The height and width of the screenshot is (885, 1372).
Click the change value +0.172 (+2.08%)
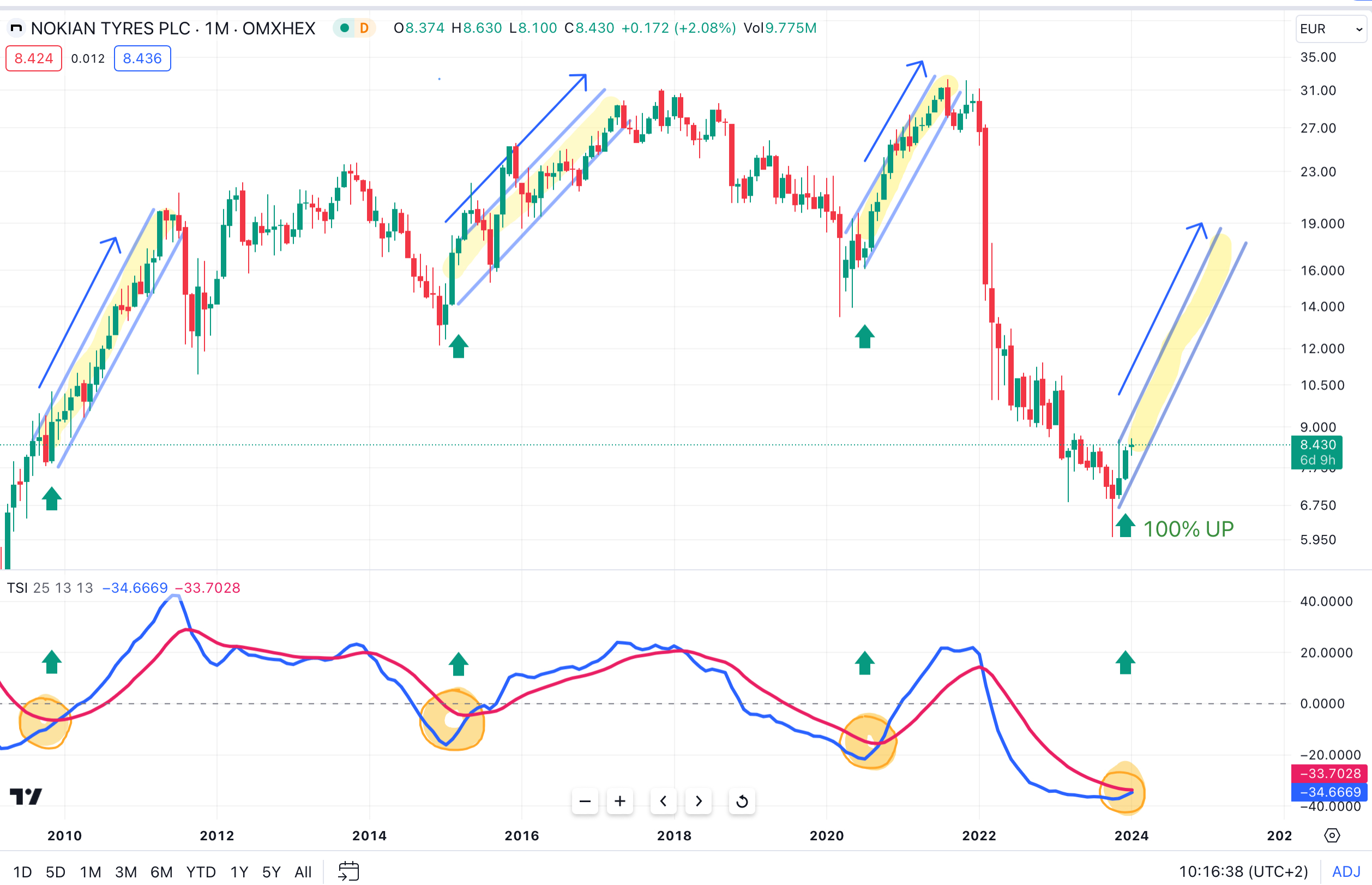678,28
